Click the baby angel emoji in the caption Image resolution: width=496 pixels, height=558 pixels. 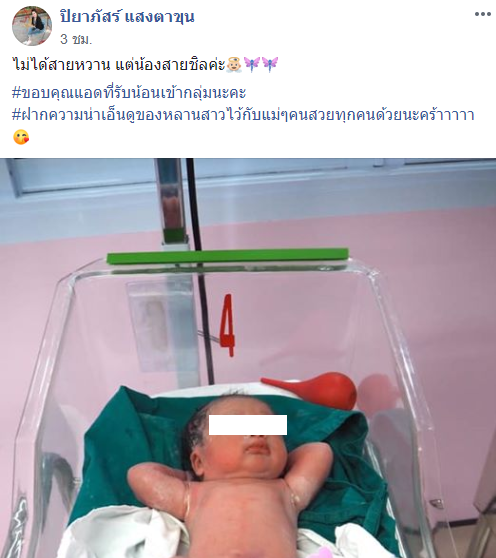coord(234,65)
